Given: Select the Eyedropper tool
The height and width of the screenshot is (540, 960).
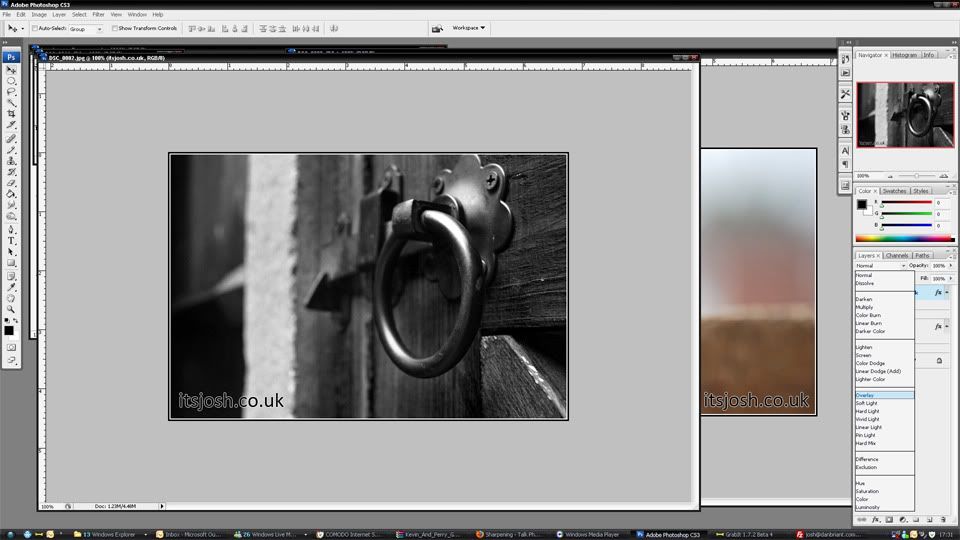Looking at the screenshot, I should tap(11, 288).
